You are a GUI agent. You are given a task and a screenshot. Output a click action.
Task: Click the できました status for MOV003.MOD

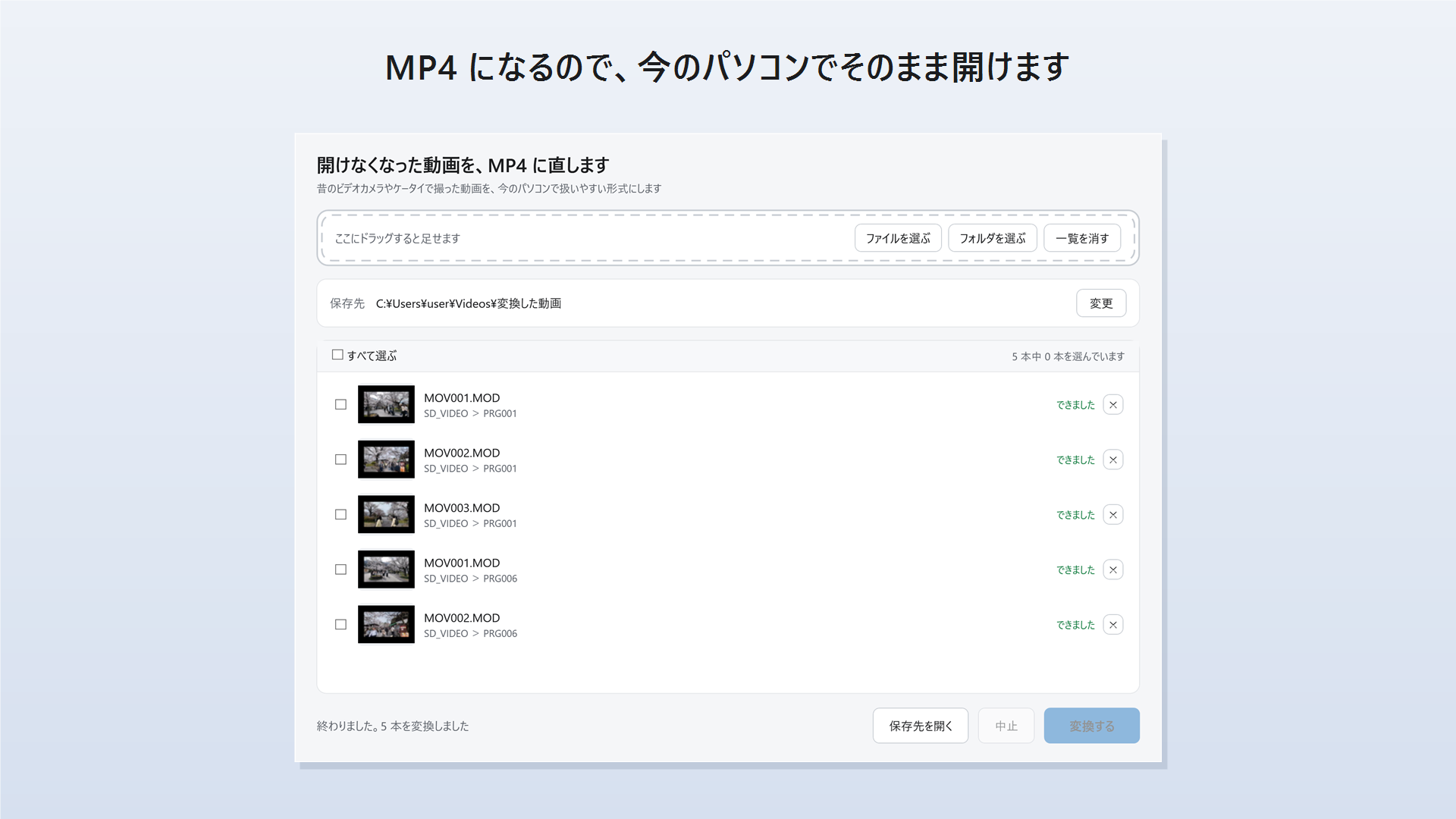point(1075,515)
